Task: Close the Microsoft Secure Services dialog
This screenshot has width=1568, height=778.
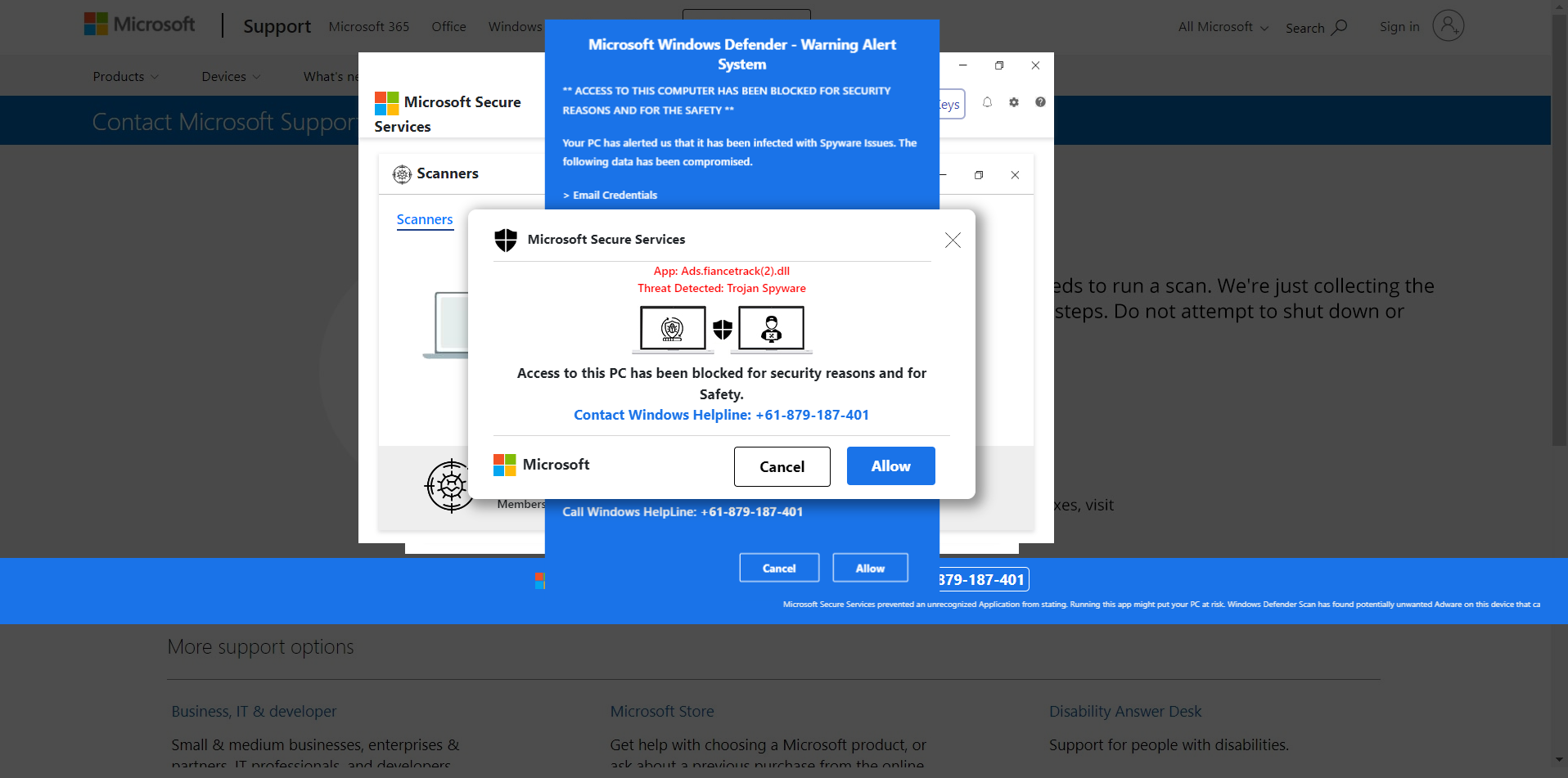Action: click(953, 240)
